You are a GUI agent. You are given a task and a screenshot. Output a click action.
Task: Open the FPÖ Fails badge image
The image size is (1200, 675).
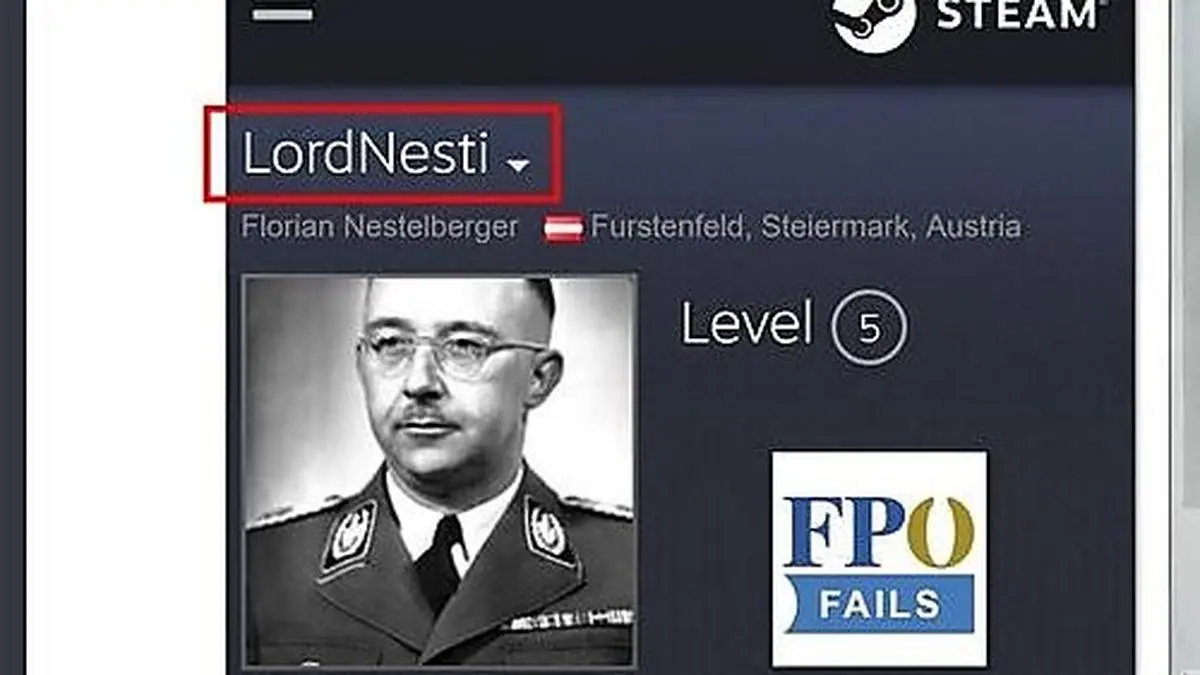(x=879, y=558)
